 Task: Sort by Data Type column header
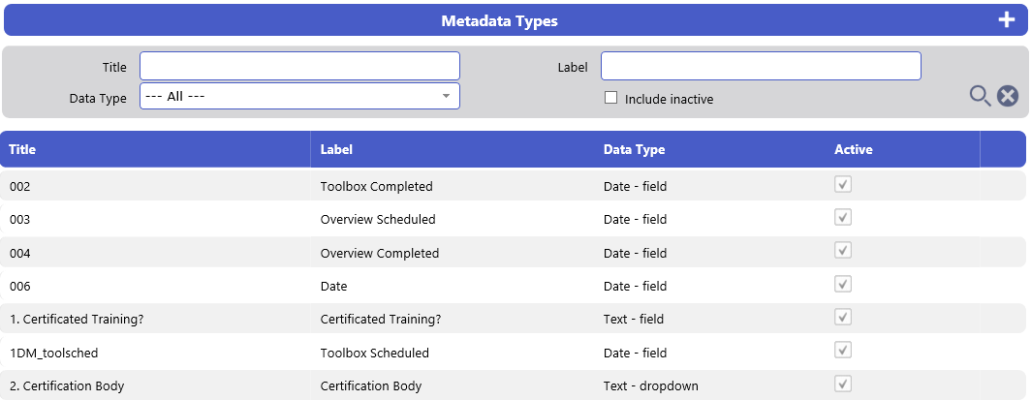[x=634, y=149]
